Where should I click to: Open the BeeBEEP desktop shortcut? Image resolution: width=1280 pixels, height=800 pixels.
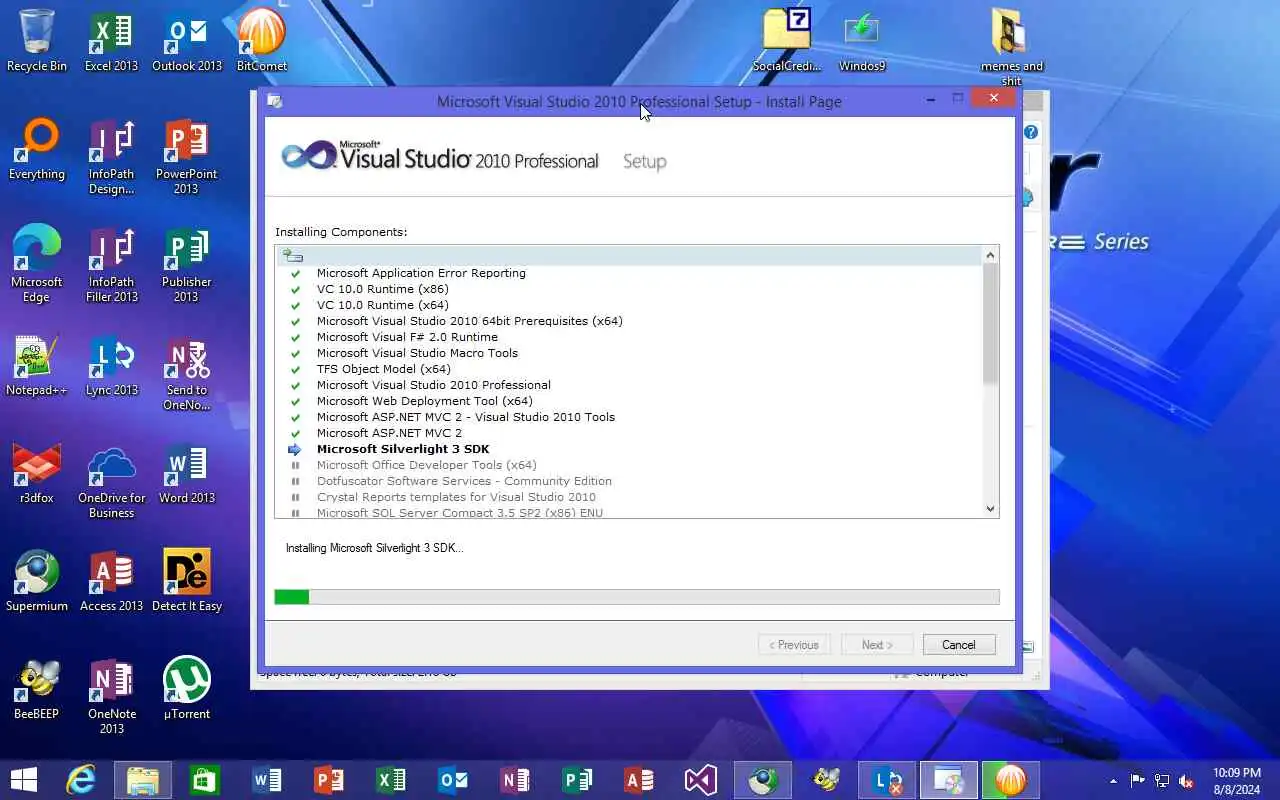[37, 689]
